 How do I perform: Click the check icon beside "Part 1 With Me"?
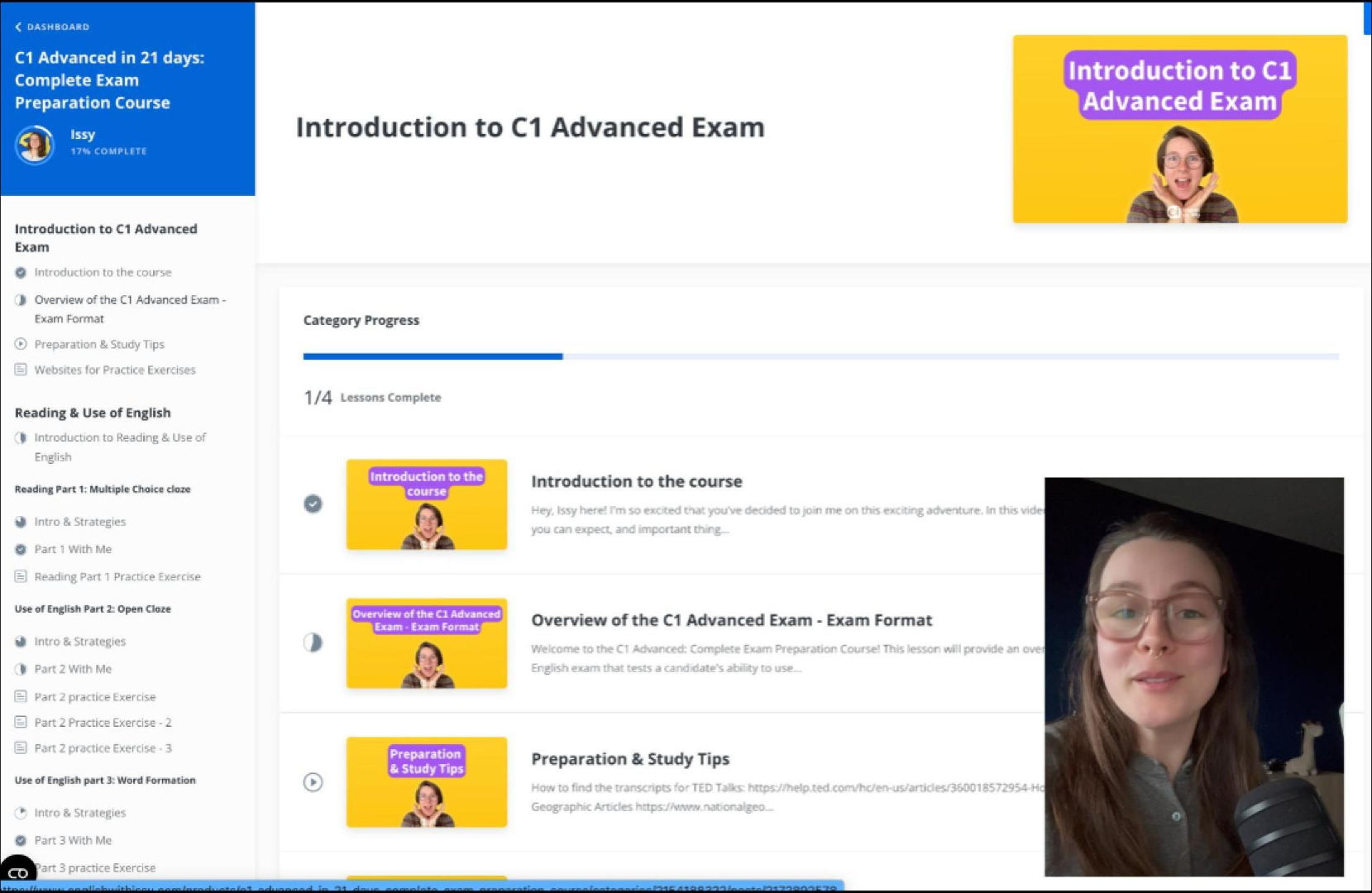coord(21,549)
